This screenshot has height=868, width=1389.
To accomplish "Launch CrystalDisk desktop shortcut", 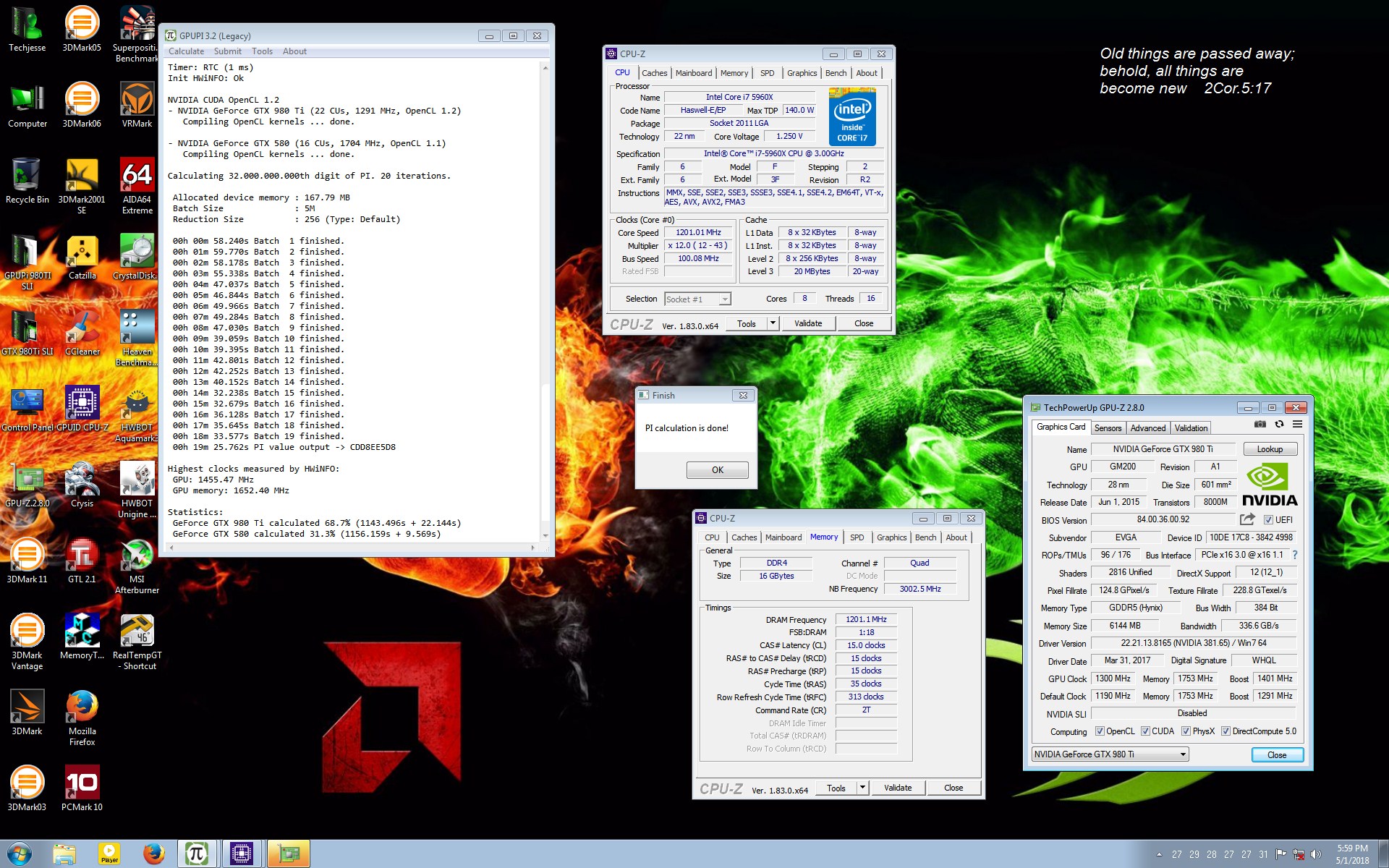I will [137, 257].
